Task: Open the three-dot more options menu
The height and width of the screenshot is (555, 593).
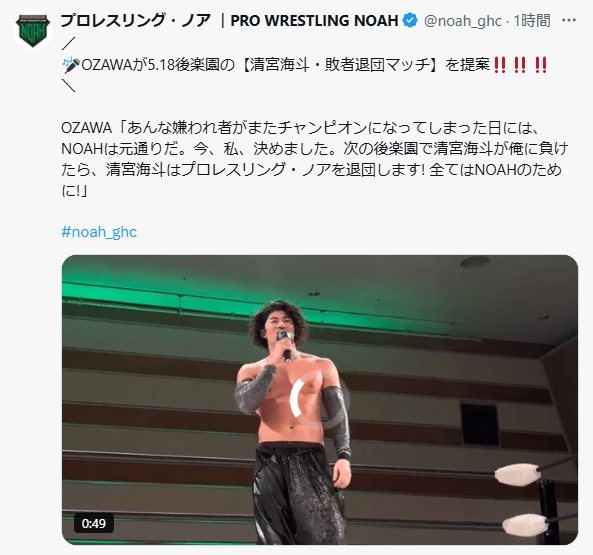Action: 568,20
